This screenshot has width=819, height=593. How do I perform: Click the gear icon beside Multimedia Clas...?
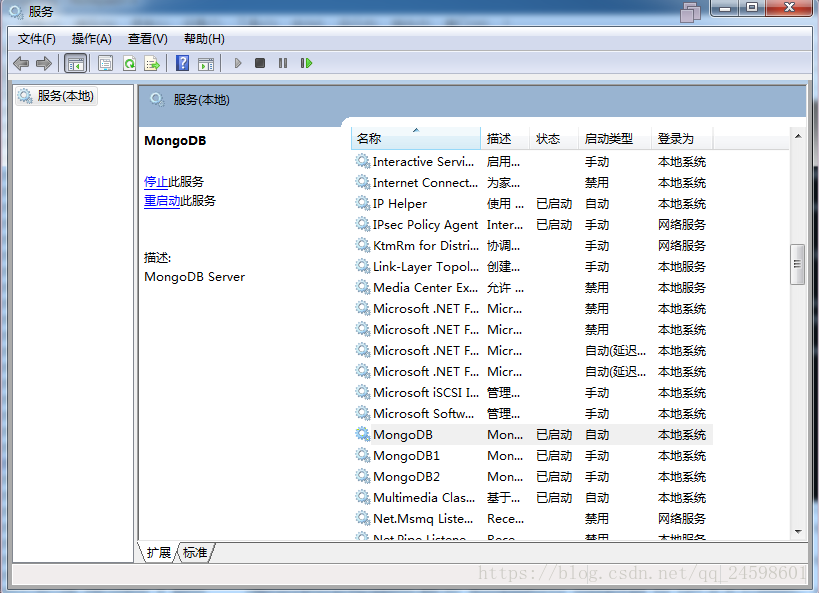[x=362, y=497]
